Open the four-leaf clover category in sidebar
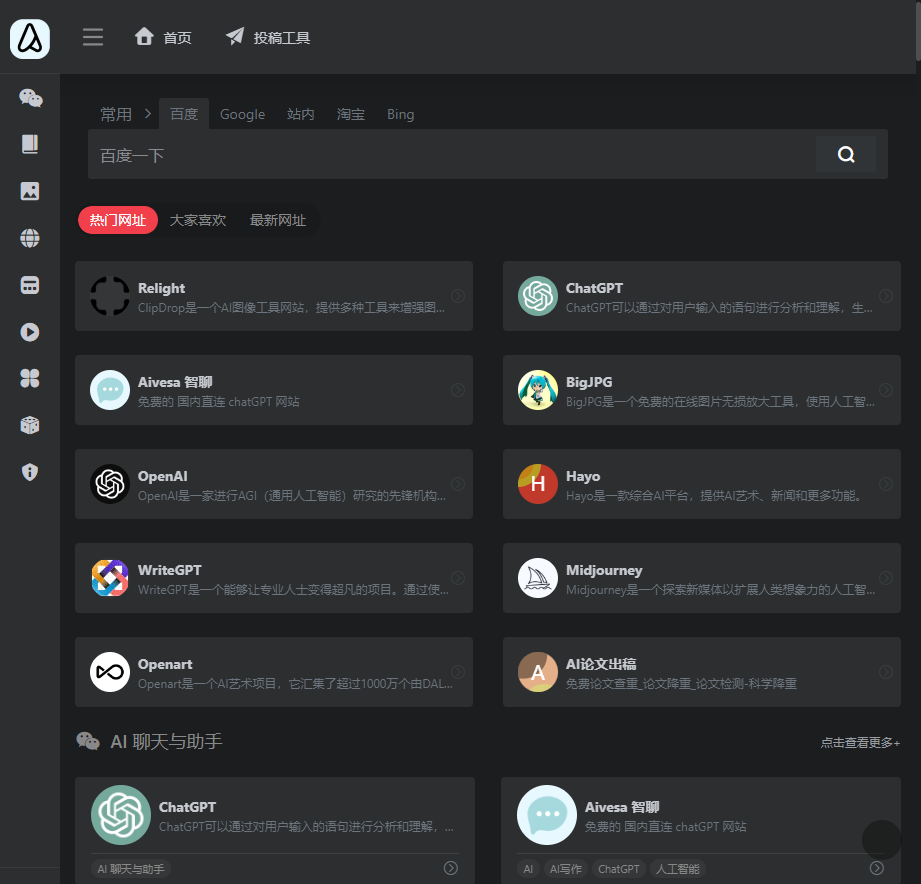This screenshot has width=921, height=884. pos(30,378)
